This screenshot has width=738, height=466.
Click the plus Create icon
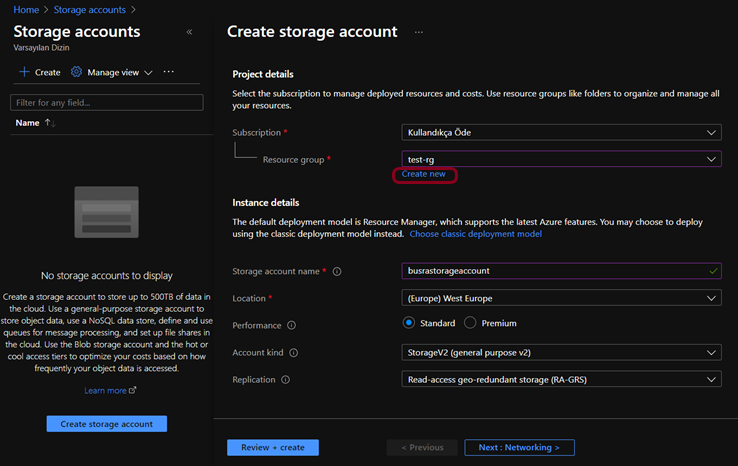[24, 72]
